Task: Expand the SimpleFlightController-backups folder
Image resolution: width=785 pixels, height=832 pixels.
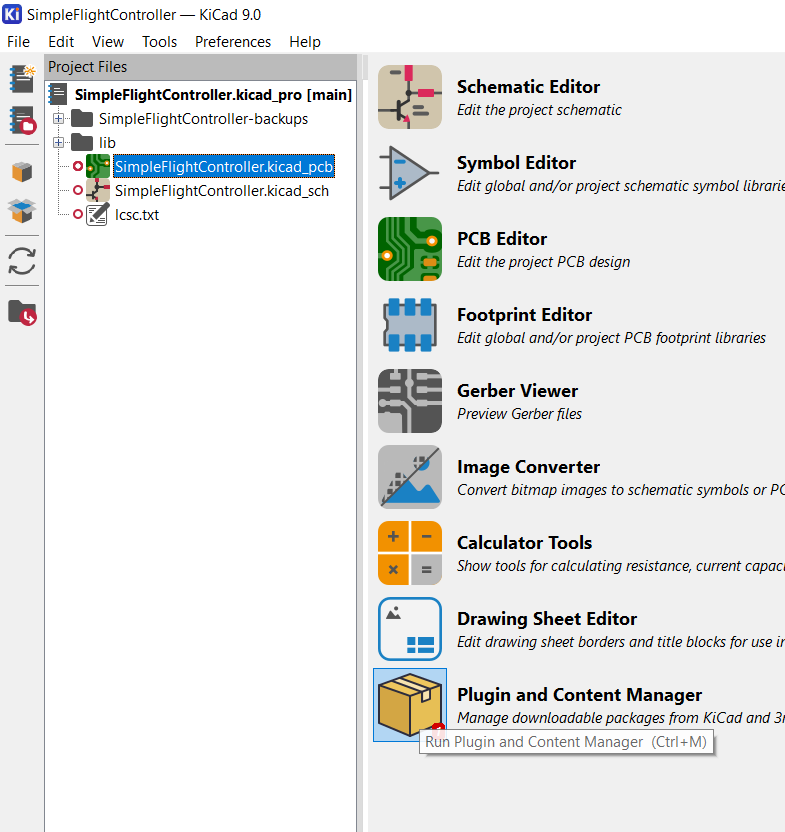Action: [58, 118]
